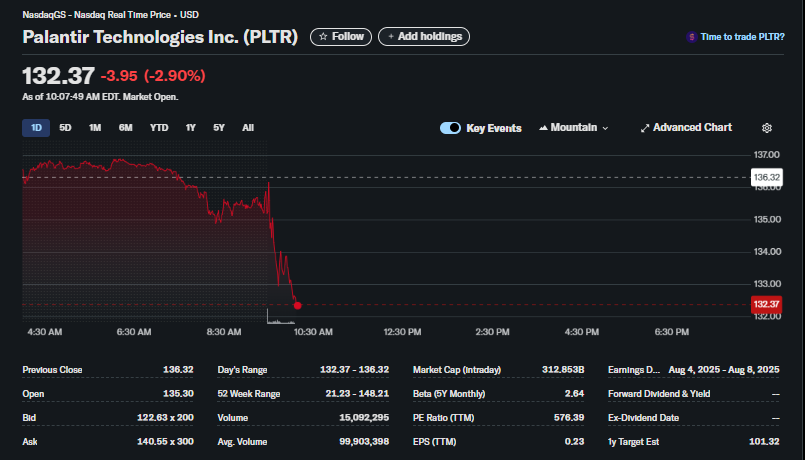The height and width of the screenshot is (460, 805).
Task: Select the 1Y range tab
Action: [190, 128]
